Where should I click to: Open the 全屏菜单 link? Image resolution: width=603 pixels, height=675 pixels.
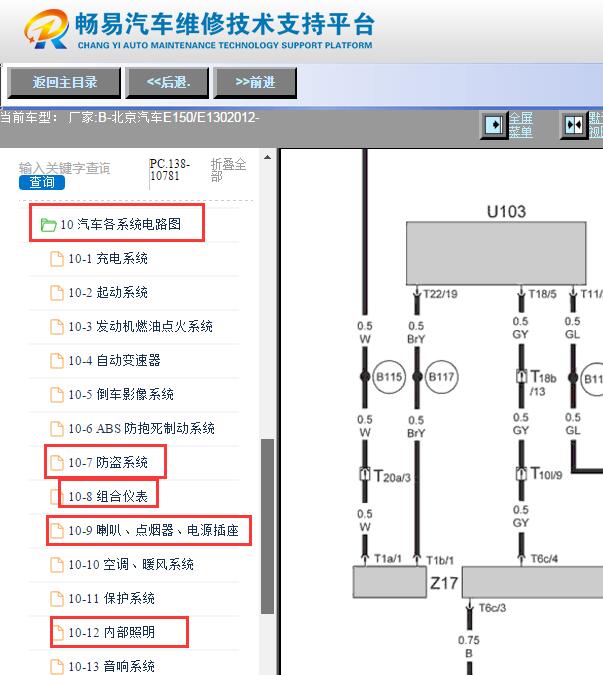pyautogui.click(x=521, y=125)
